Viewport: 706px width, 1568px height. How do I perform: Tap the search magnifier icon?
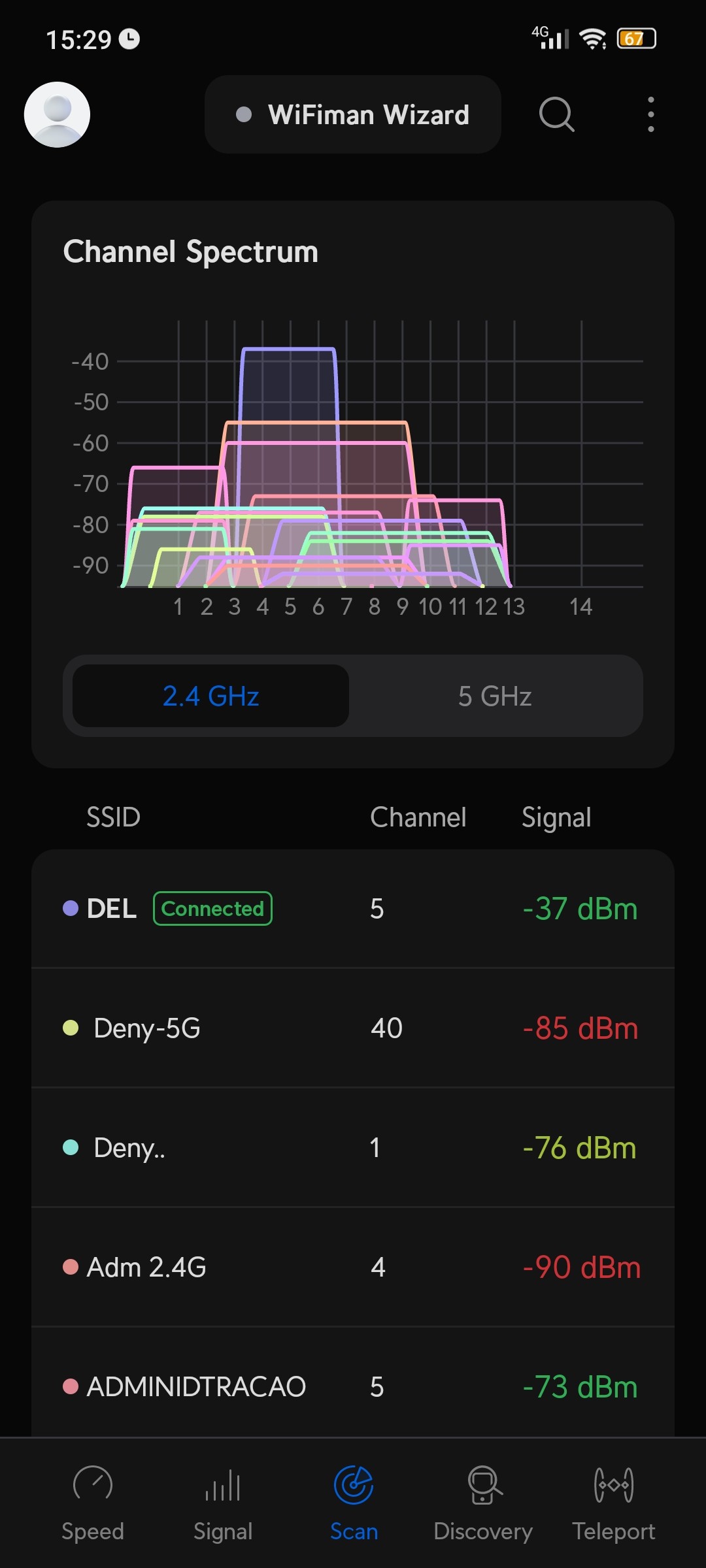[x=556, y=115]
